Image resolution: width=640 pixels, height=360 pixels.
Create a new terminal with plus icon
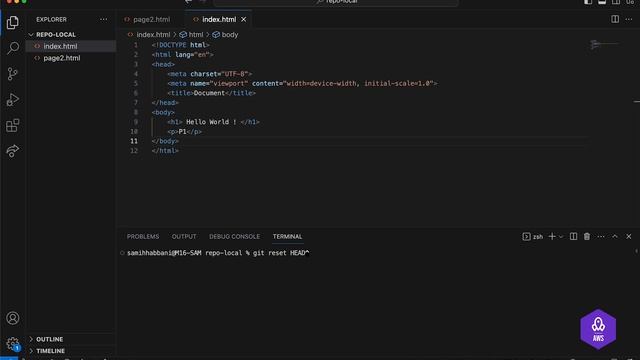(552, 236)
